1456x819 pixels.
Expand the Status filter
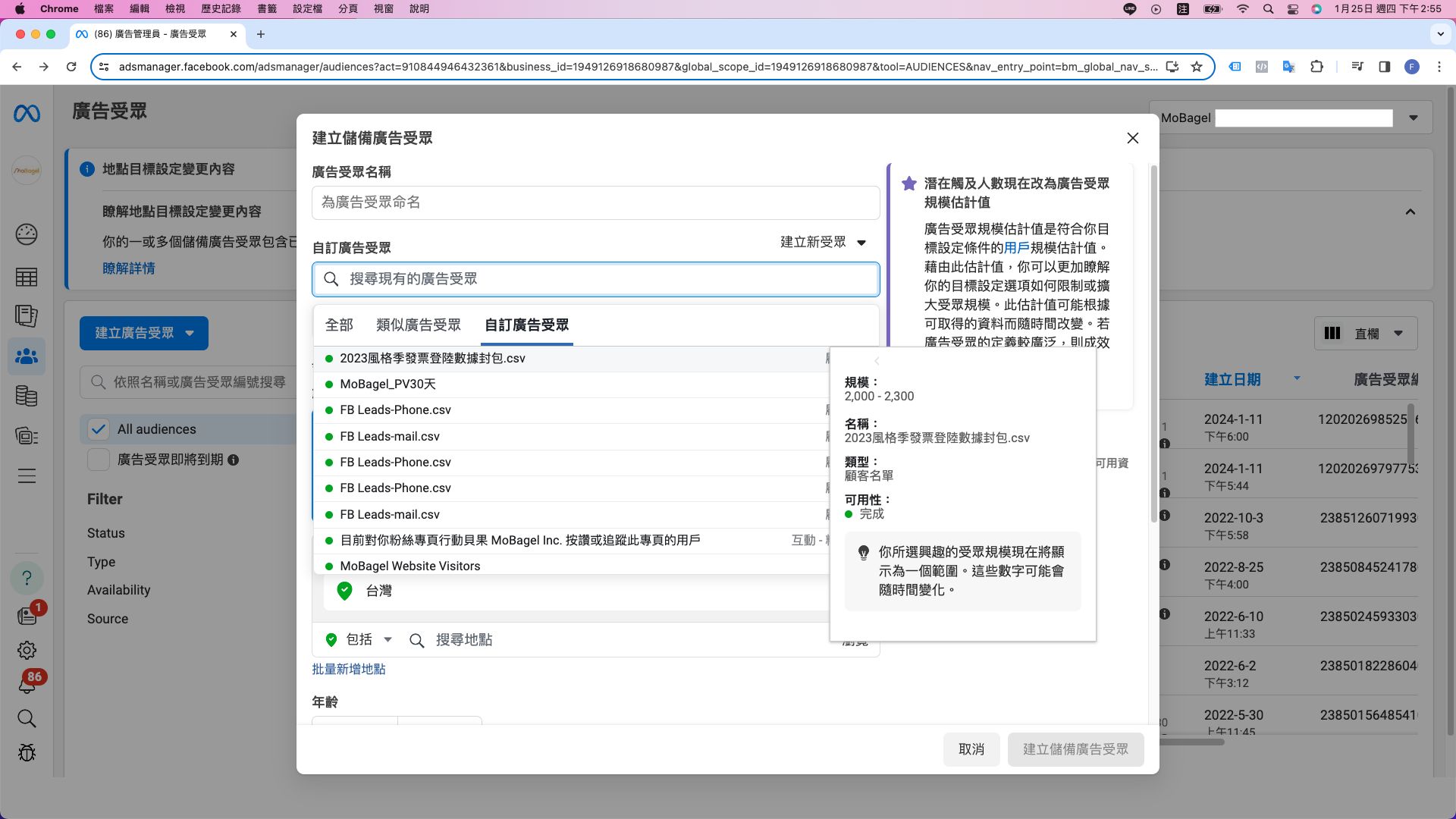point(106,533)
